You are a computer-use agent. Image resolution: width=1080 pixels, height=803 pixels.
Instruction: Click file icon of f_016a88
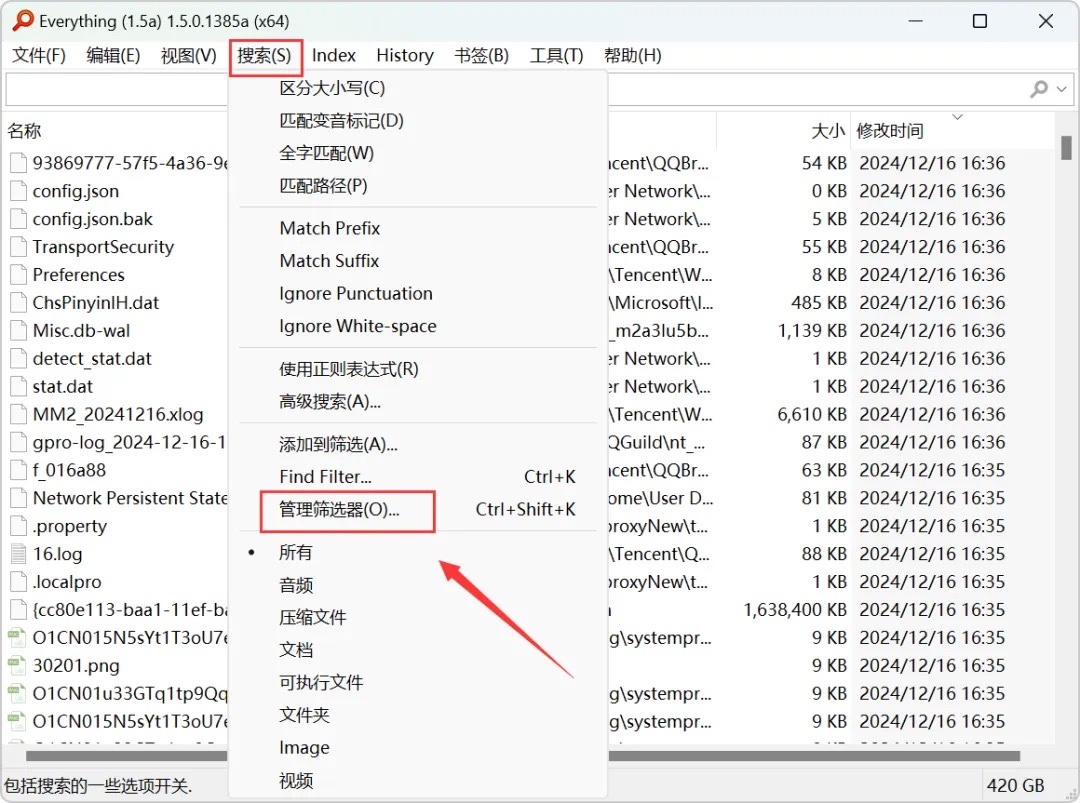tap(19, 470)
